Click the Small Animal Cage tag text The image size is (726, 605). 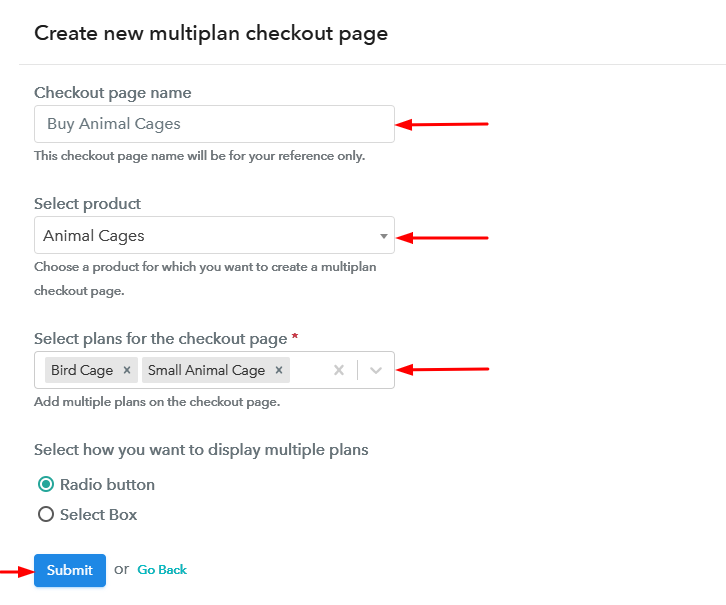pyautogui.click(x=206, y=370)
